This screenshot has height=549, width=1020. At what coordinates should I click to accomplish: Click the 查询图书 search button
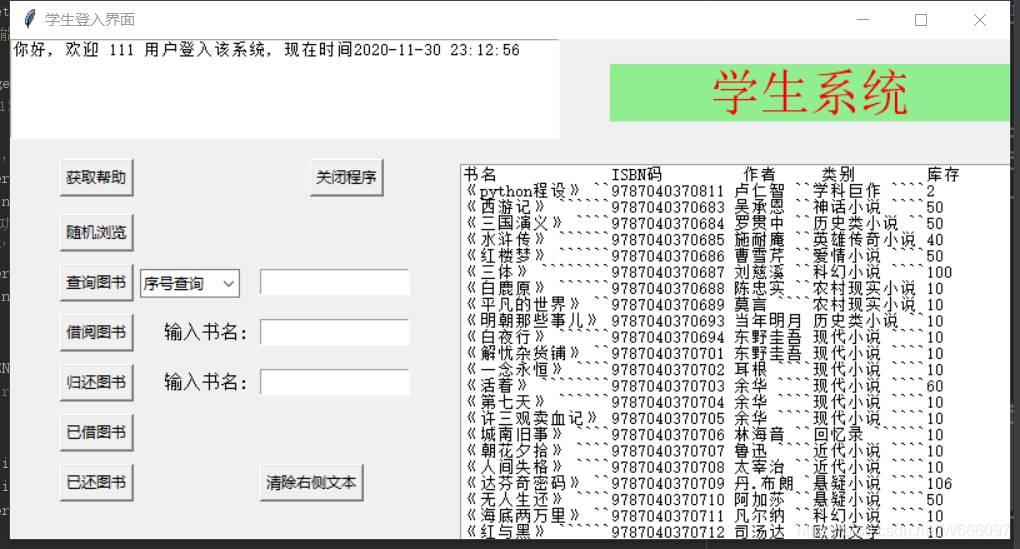96,282
